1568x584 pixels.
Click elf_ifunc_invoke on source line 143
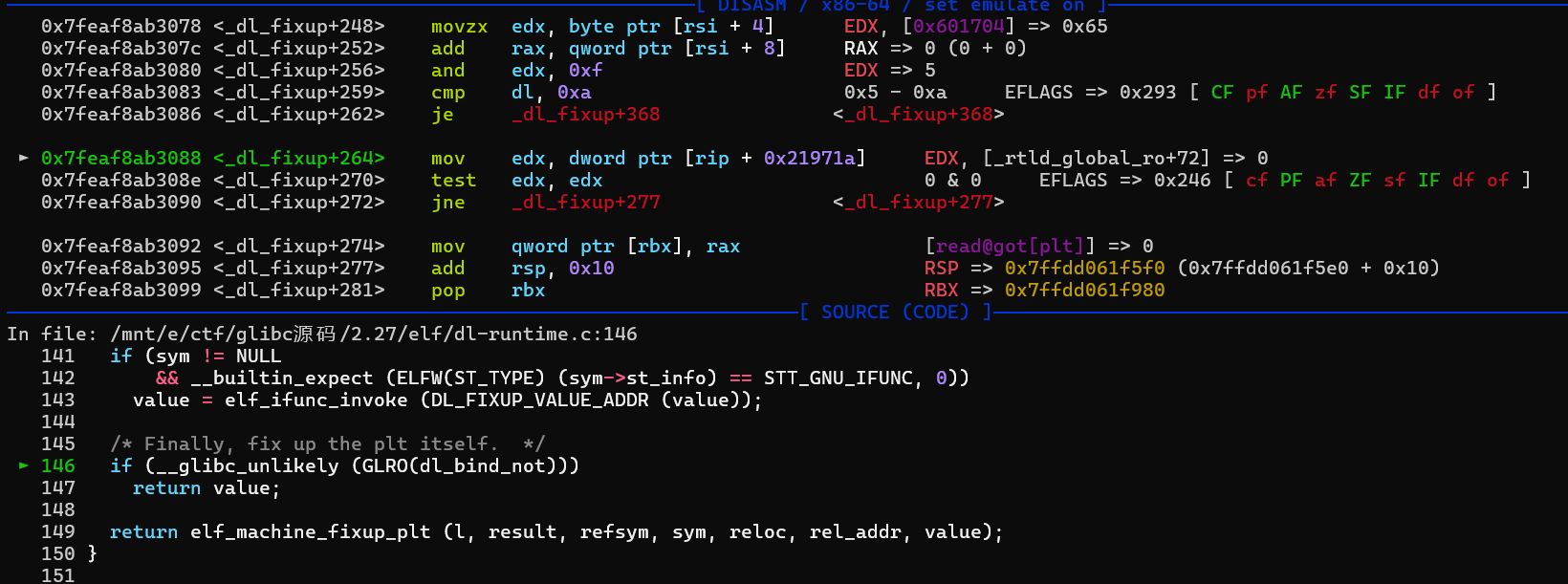point(316,400)
